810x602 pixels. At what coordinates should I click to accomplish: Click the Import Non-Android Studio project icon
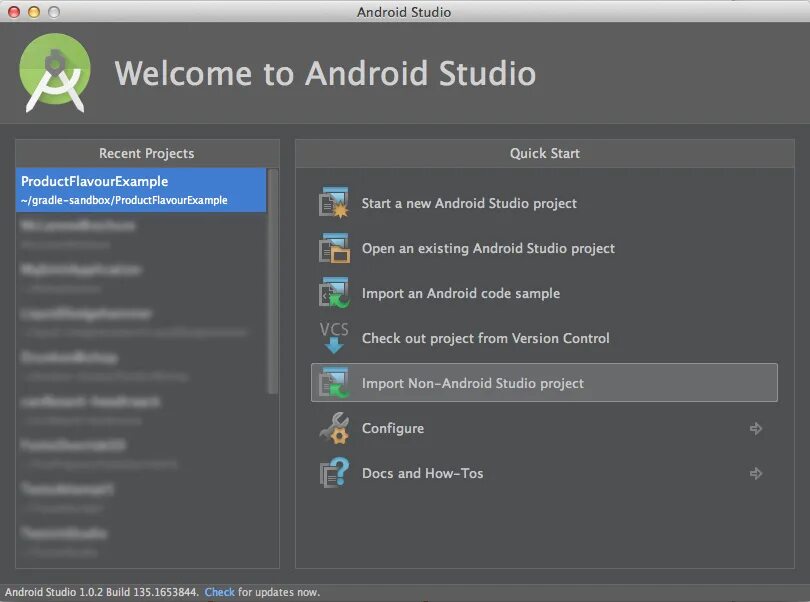click(334, 383)
